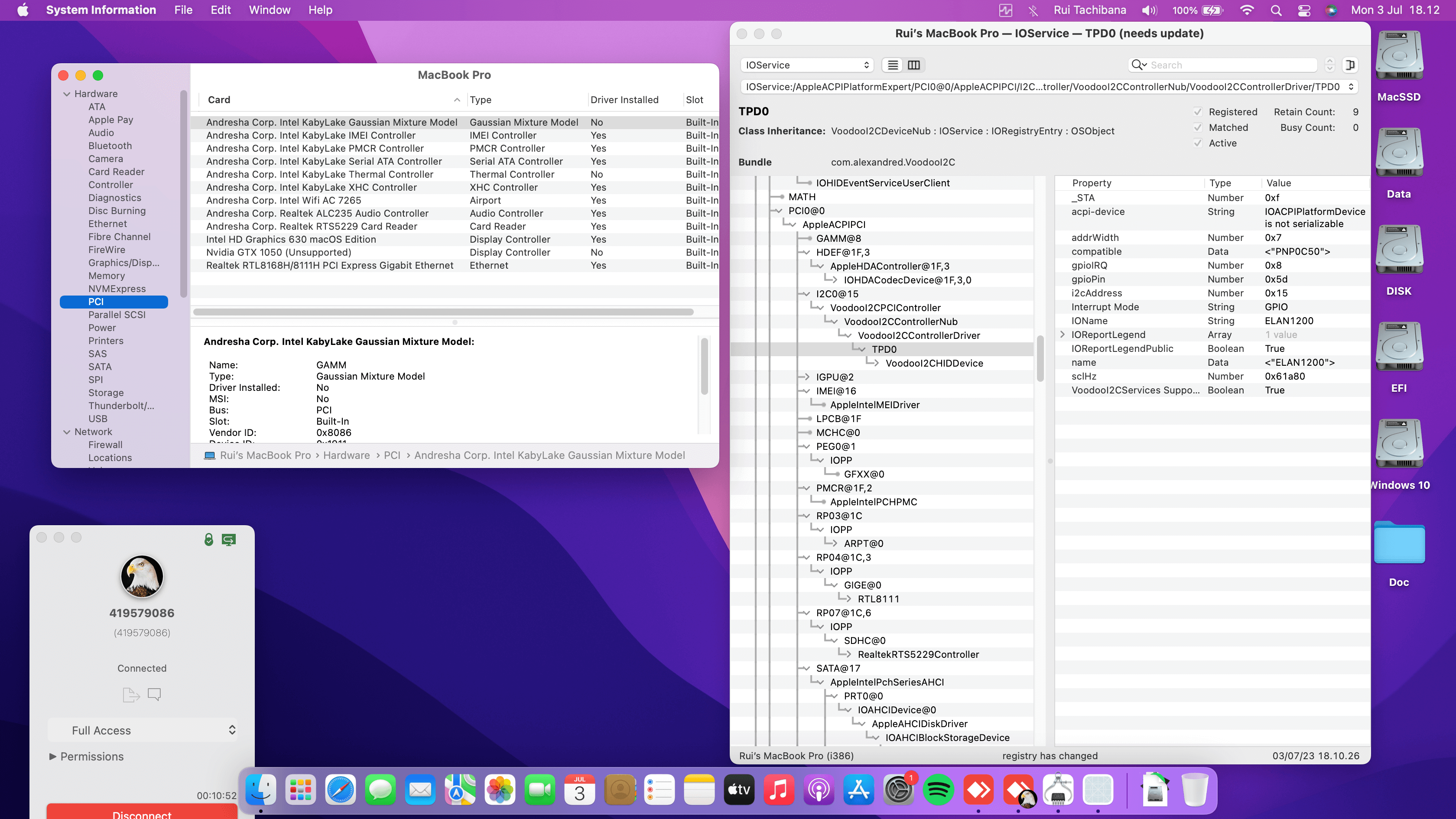Open chat in AnyDesk session panel
1456x819 pixels.
coord(154,694)
